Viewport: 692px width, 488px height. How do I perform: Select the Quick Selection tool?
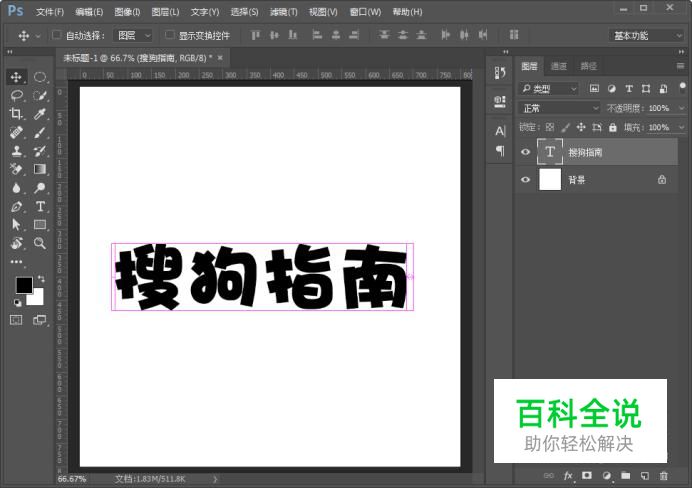[40, 95]
